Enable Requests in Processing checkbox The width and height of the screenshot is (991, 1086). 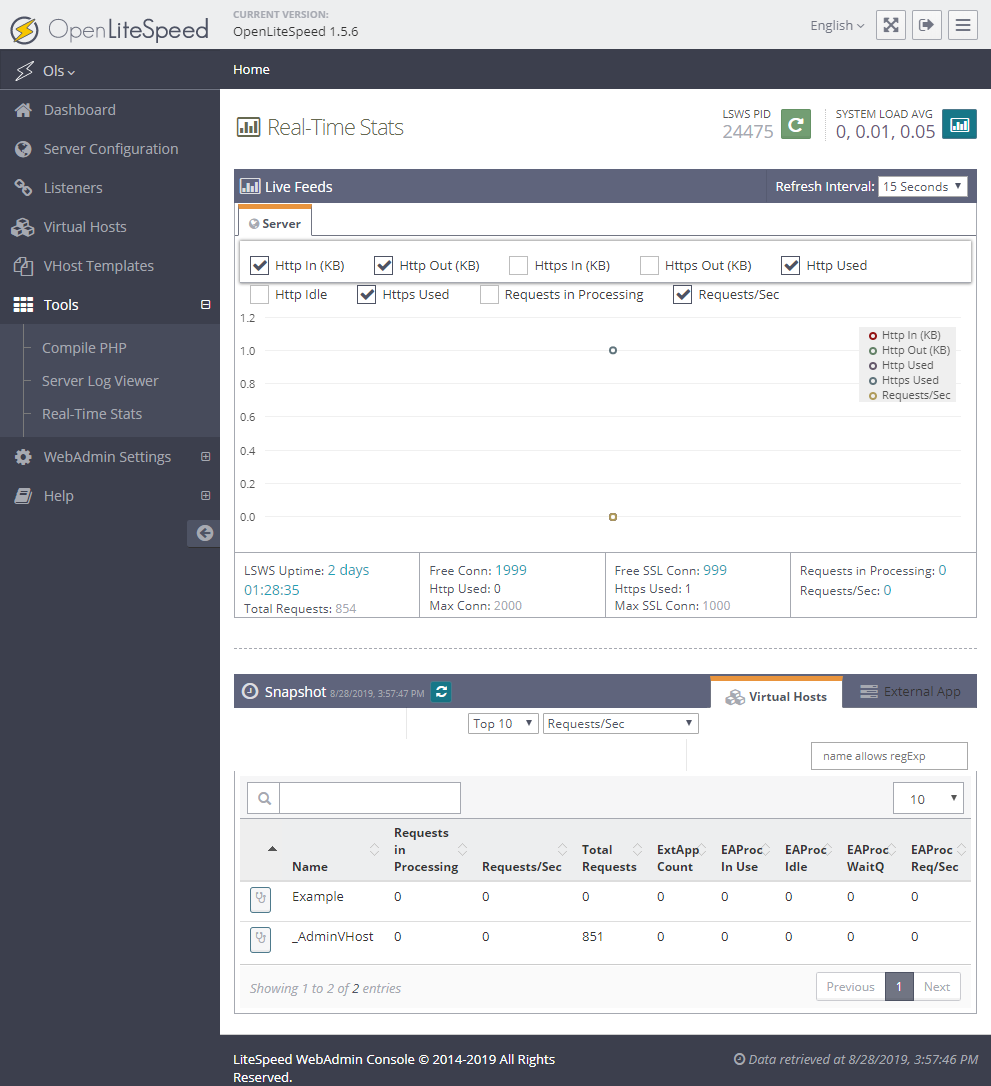(489, 294)
